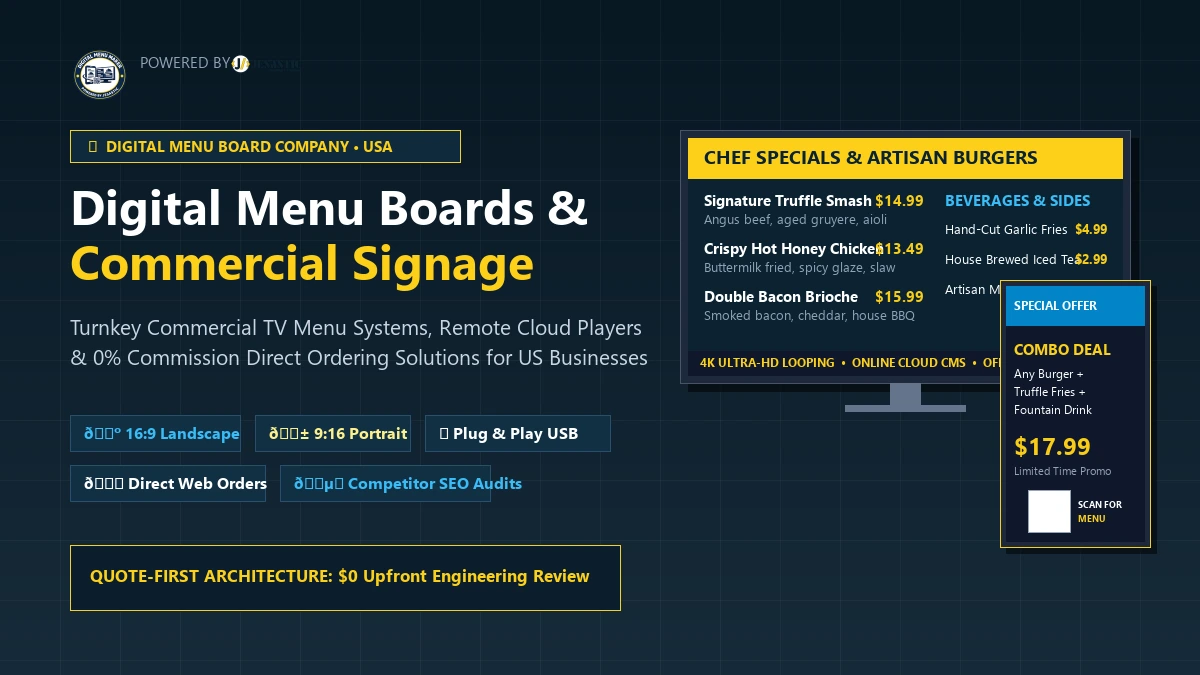Click the Double Bacon Brioche item
The image size is (1200, 675).
pos(781,297)
